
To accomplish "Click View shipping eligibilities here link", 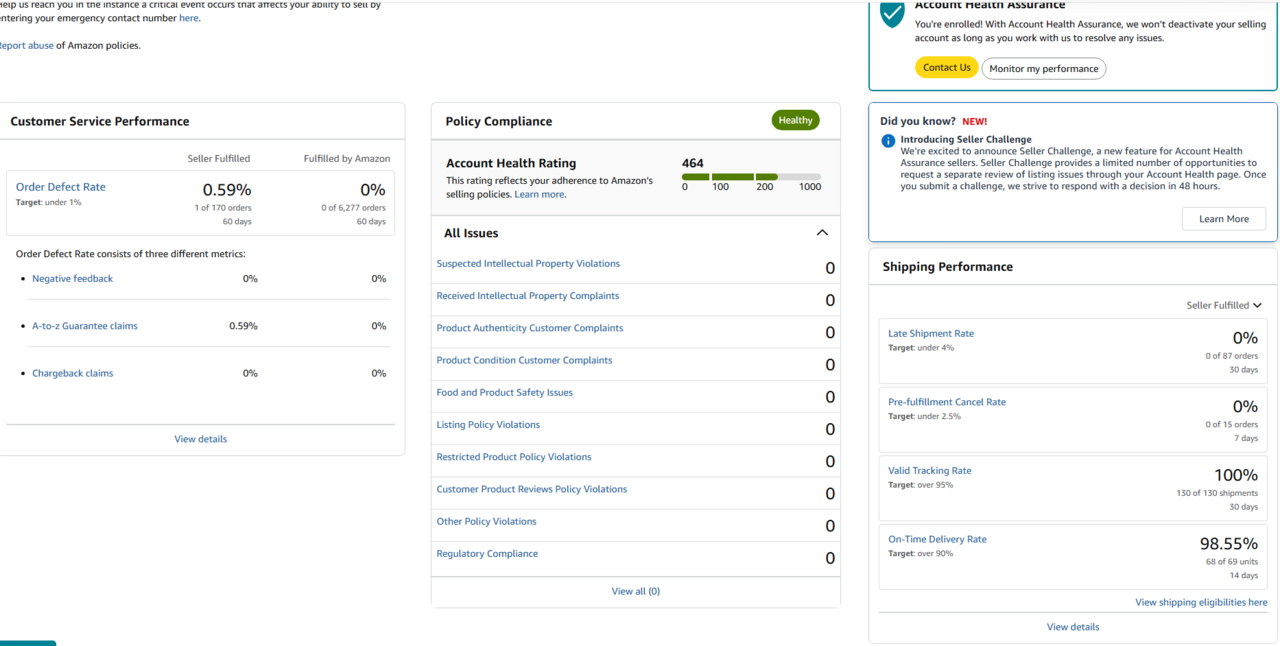I will [1201, 602].
